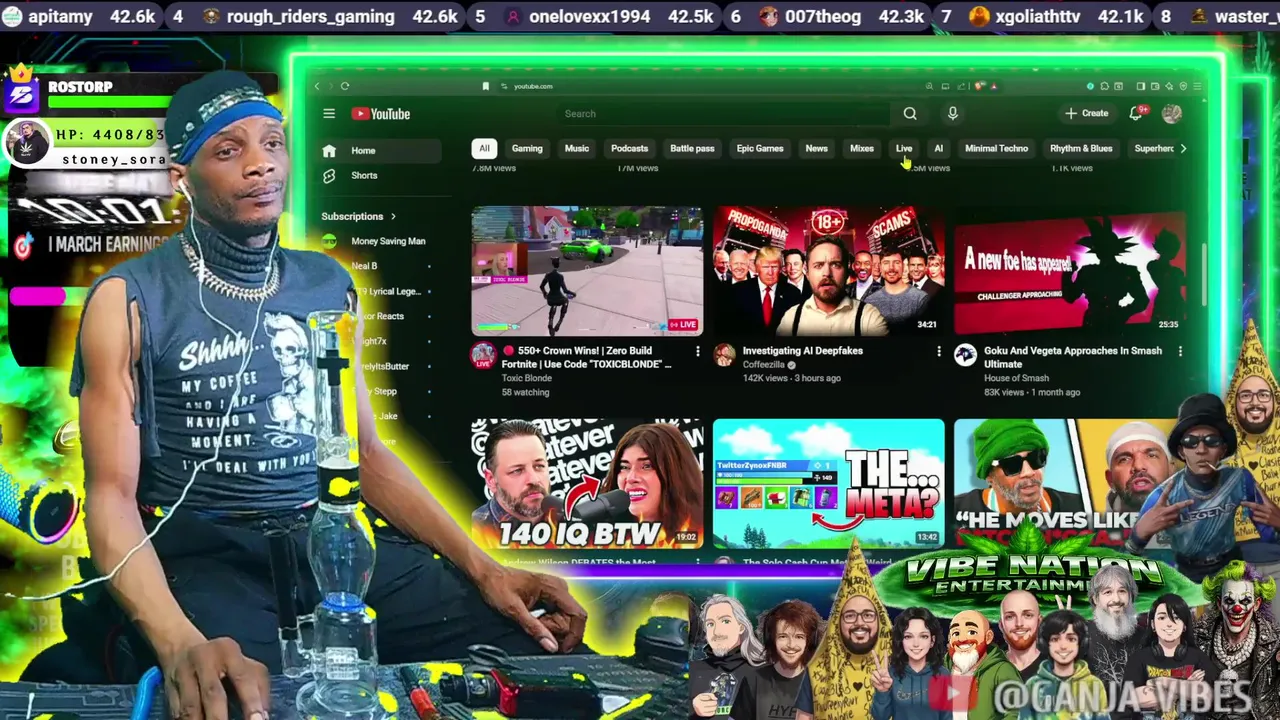Select the Minimal Techno filter chip
1280x720 pixels.
pyautogui.click(x=996, y=149)
